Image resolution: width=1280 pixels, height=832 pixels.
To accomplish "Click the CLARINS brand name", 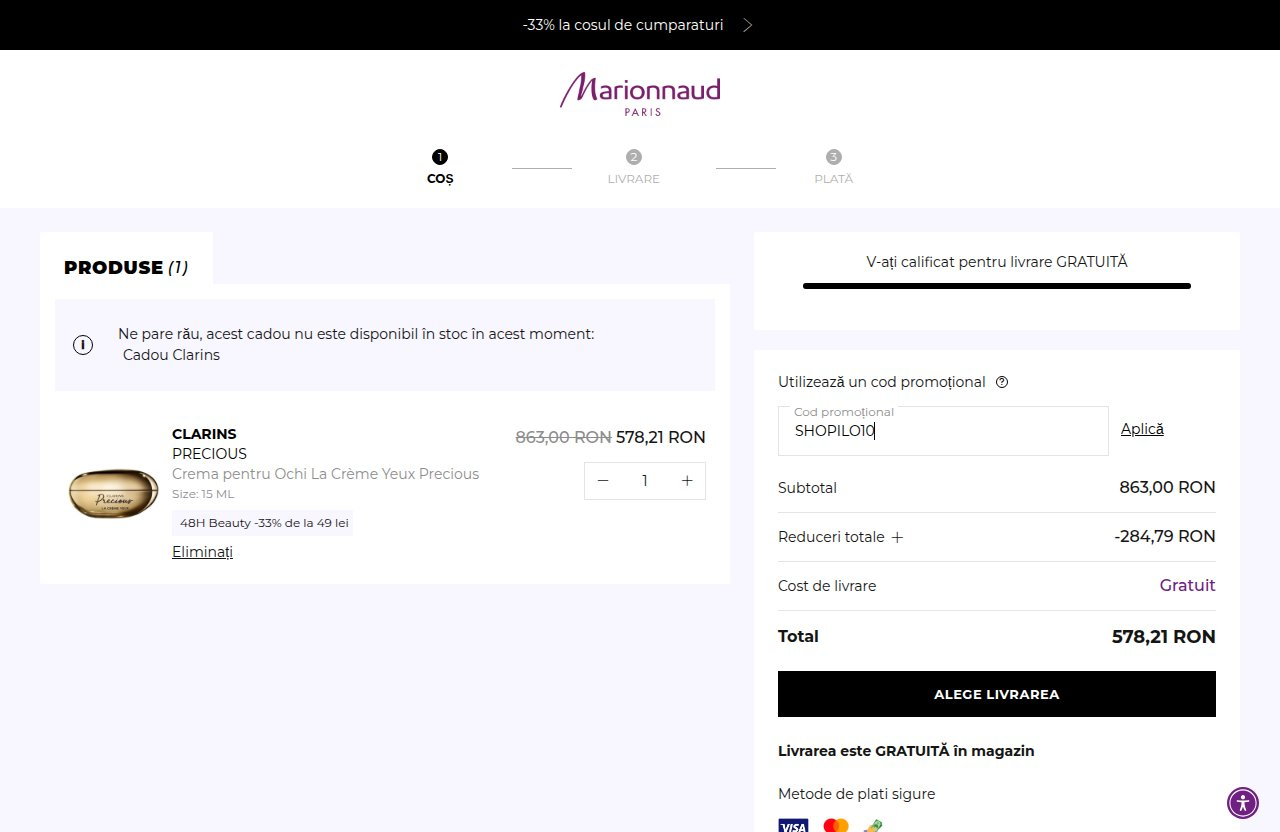I will tap(204, 434).
